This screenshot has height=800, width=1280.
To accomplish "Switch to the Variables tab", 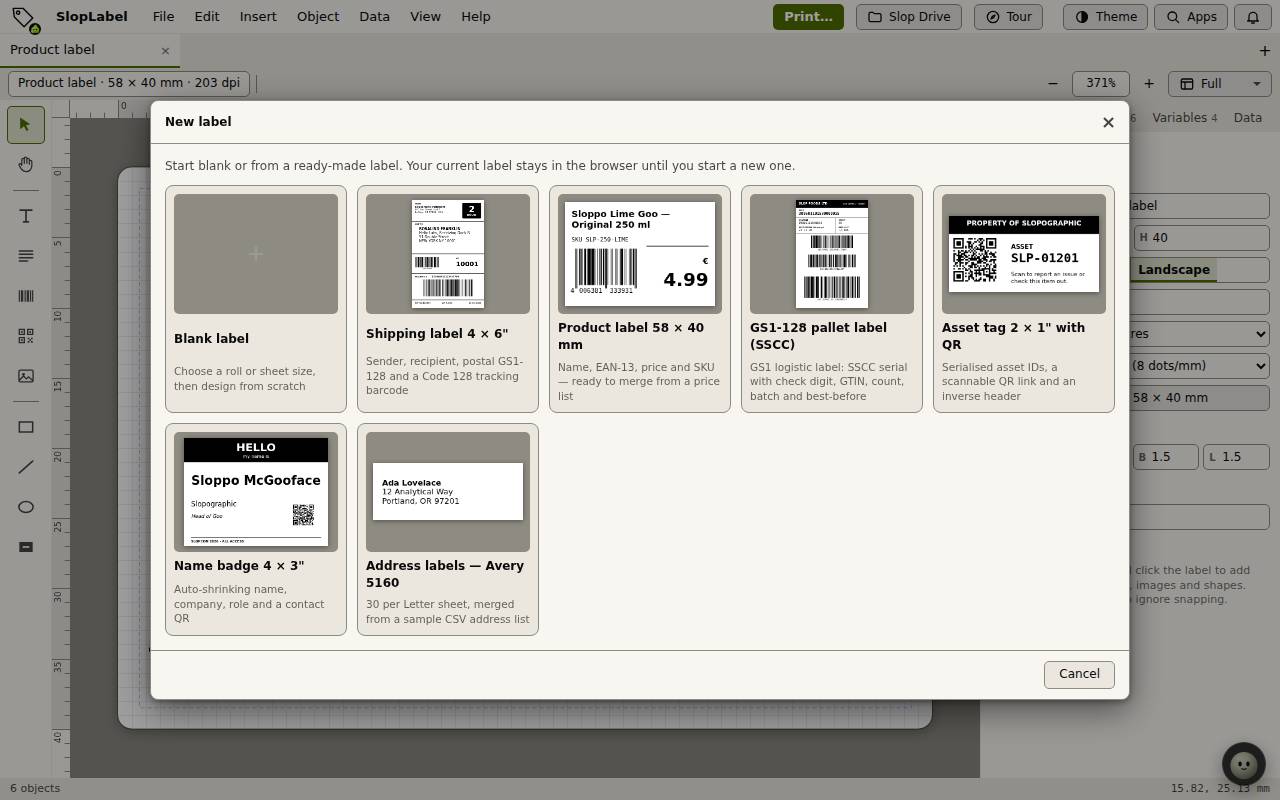I will pyautogui.click(x=1184, y=118).
